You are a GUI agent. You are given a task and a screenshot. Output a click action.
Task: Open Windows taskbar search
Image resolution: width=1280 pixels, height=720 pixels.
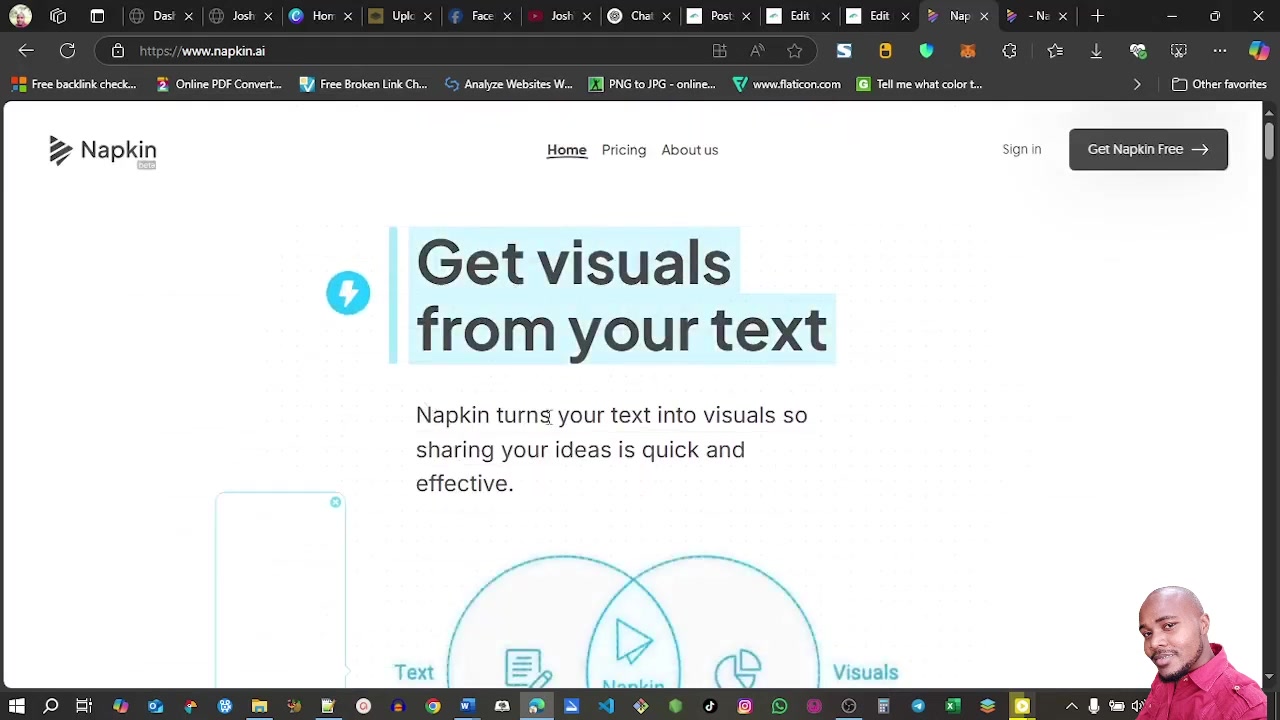point(51,707)
